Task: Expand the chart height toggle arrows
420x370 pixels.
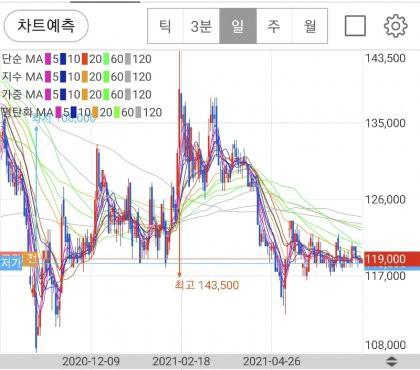Action: pos(391,361)
